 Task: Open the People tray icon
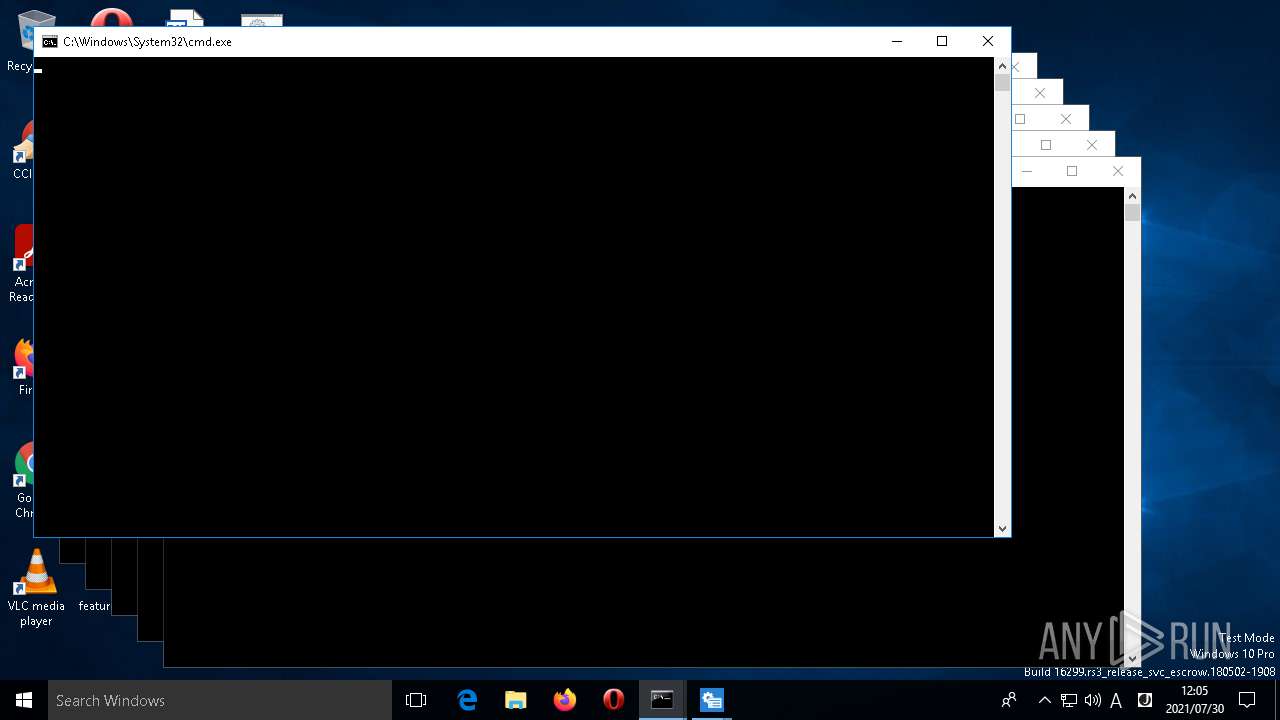click(x=1009, y=700)
